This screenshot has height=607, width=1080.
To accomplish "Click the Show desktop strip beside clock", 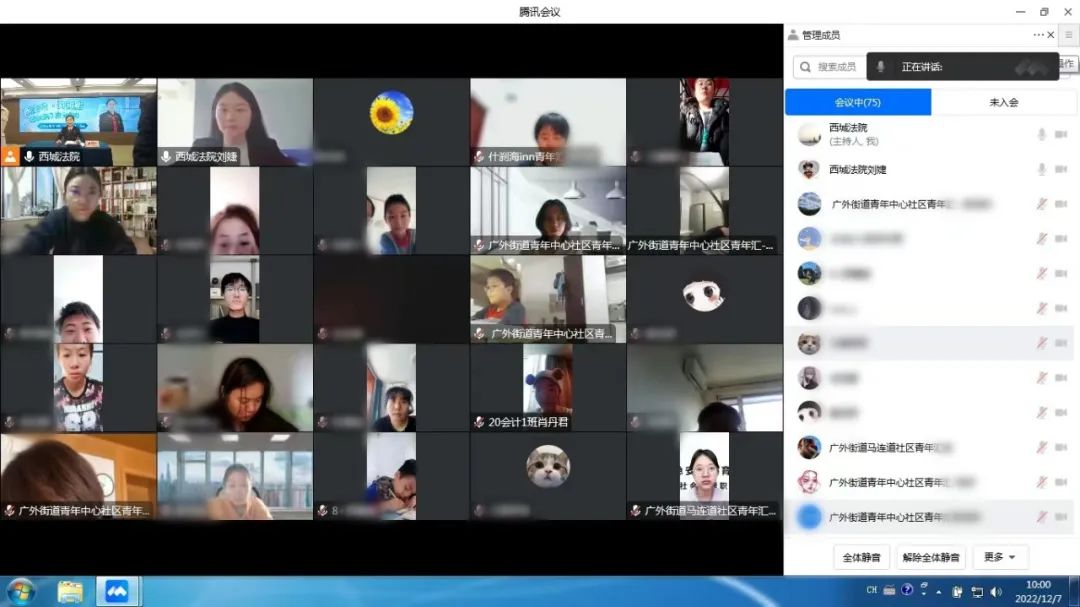I will (x=1074, y=592).
